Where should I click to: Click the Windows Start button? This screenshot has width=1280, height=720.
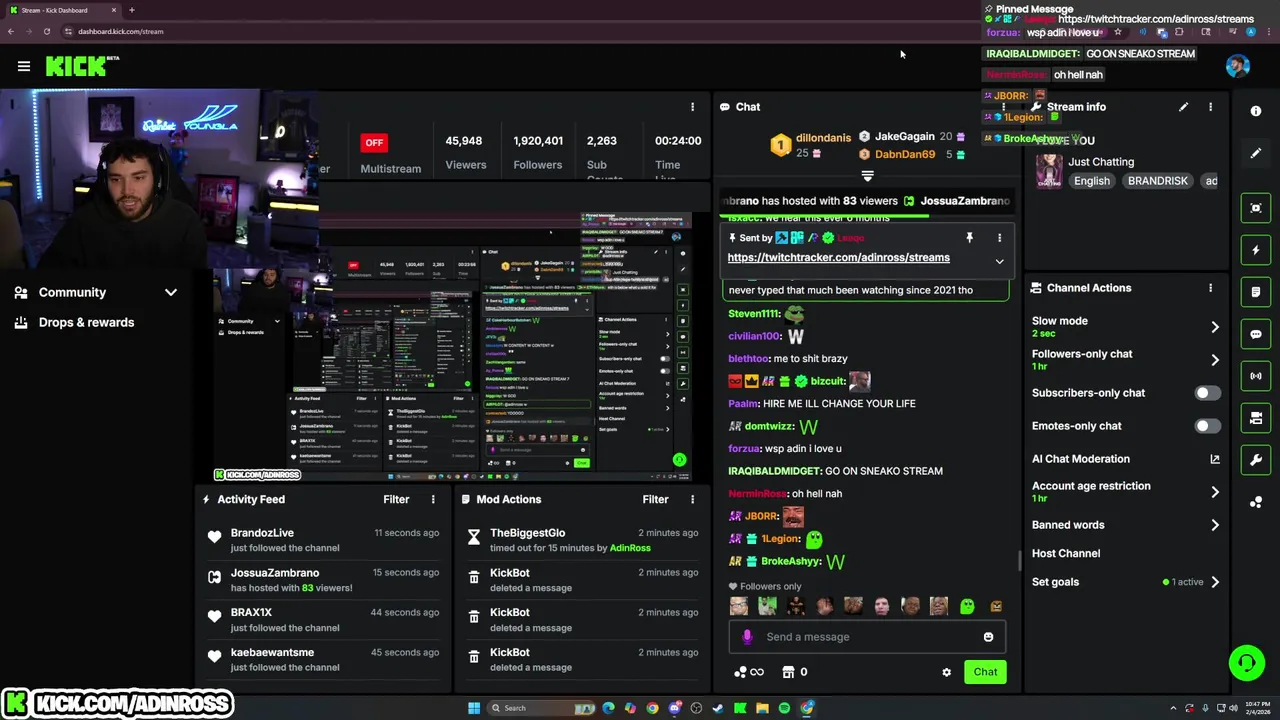(474, 708)
